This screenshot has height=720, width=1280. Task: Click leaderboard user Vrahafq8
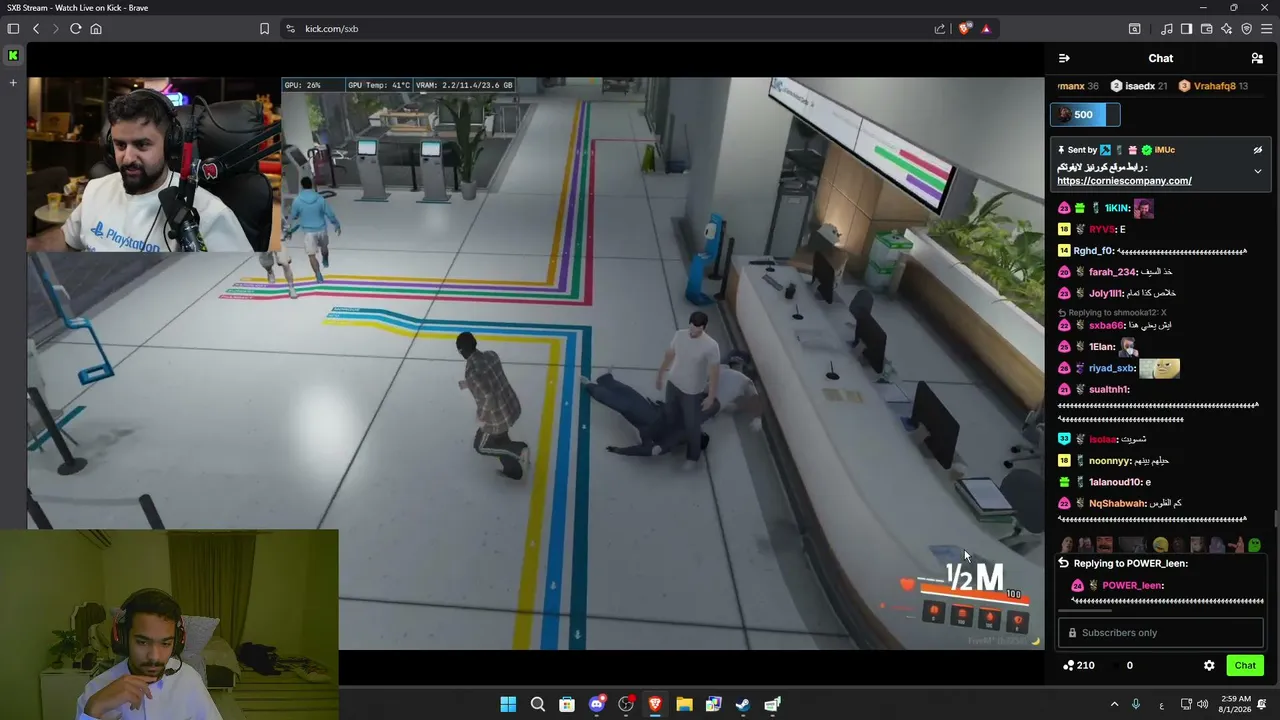(1213, 86)
